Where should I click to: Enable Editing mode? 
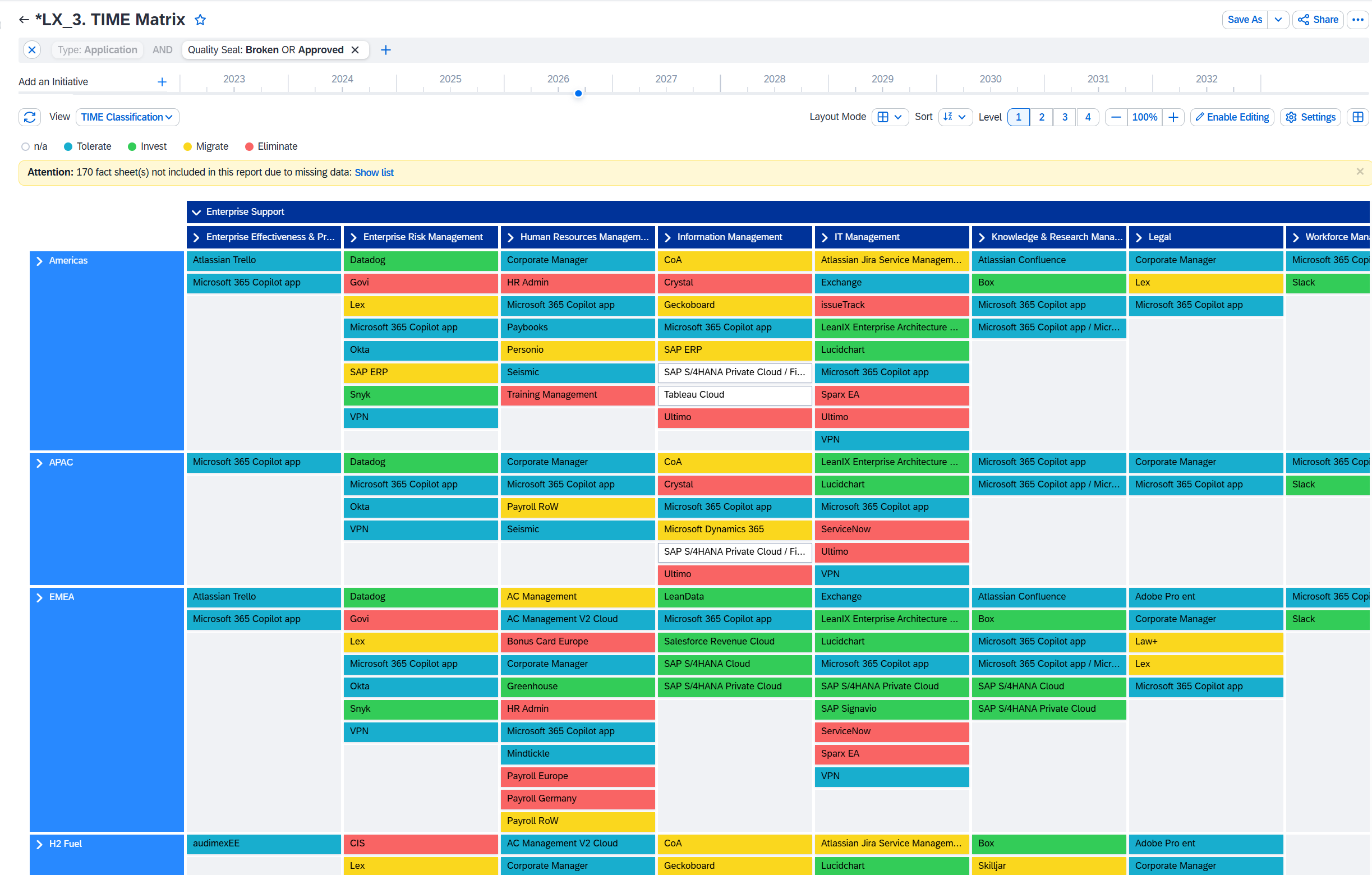click(1232, 117)
